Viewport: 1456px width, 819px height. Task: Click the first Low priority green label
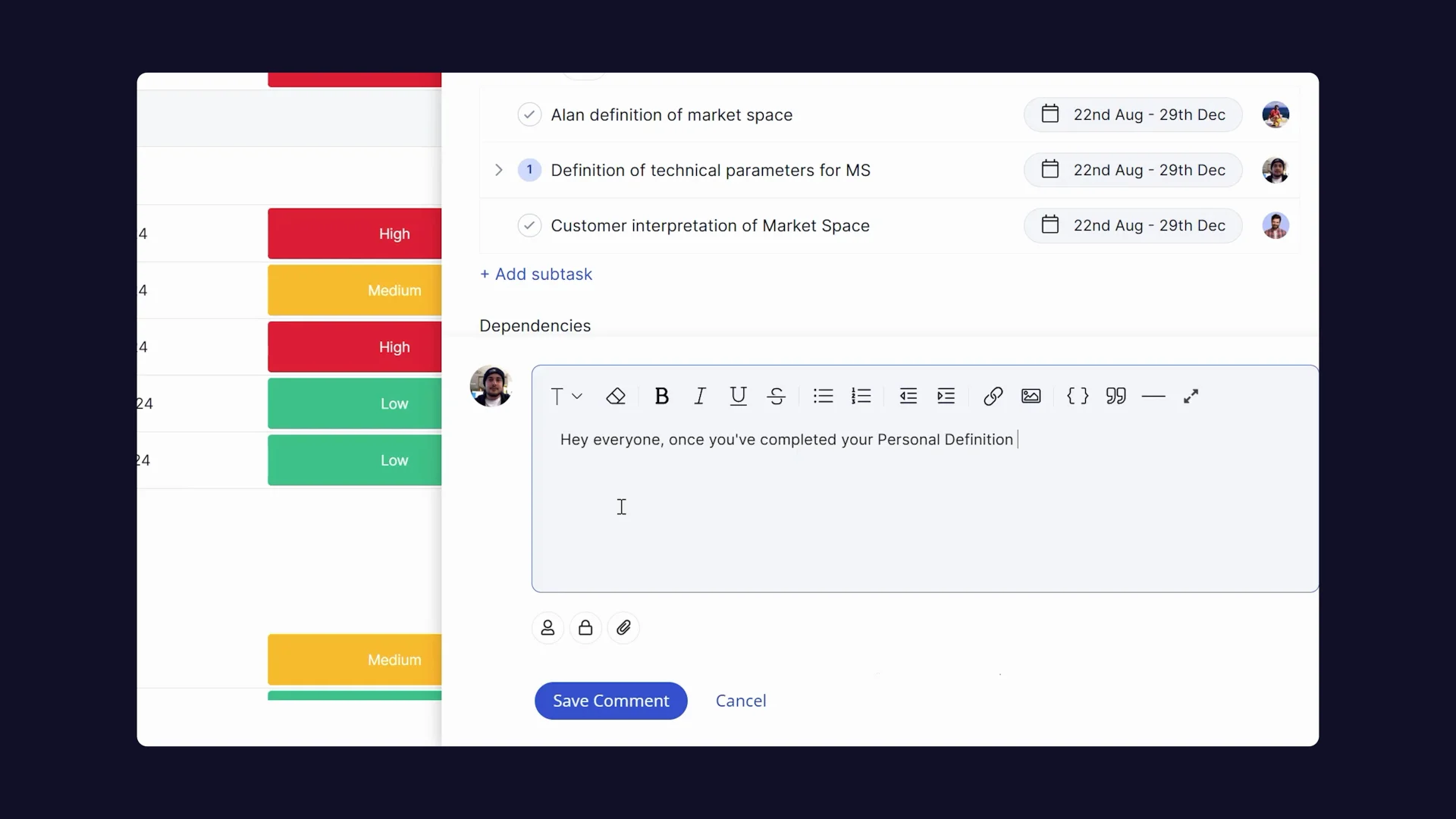[x=354, y=403]
